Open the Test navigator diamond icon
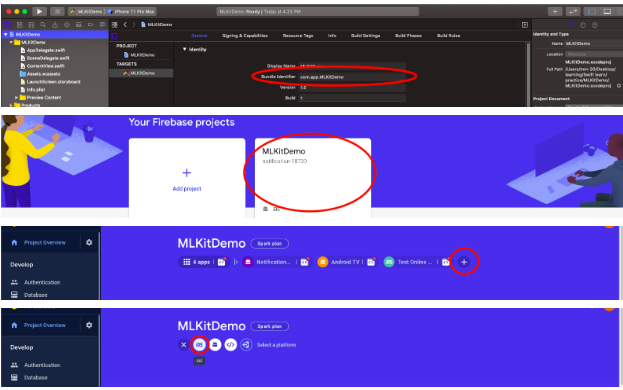 (x=67, y=25)
